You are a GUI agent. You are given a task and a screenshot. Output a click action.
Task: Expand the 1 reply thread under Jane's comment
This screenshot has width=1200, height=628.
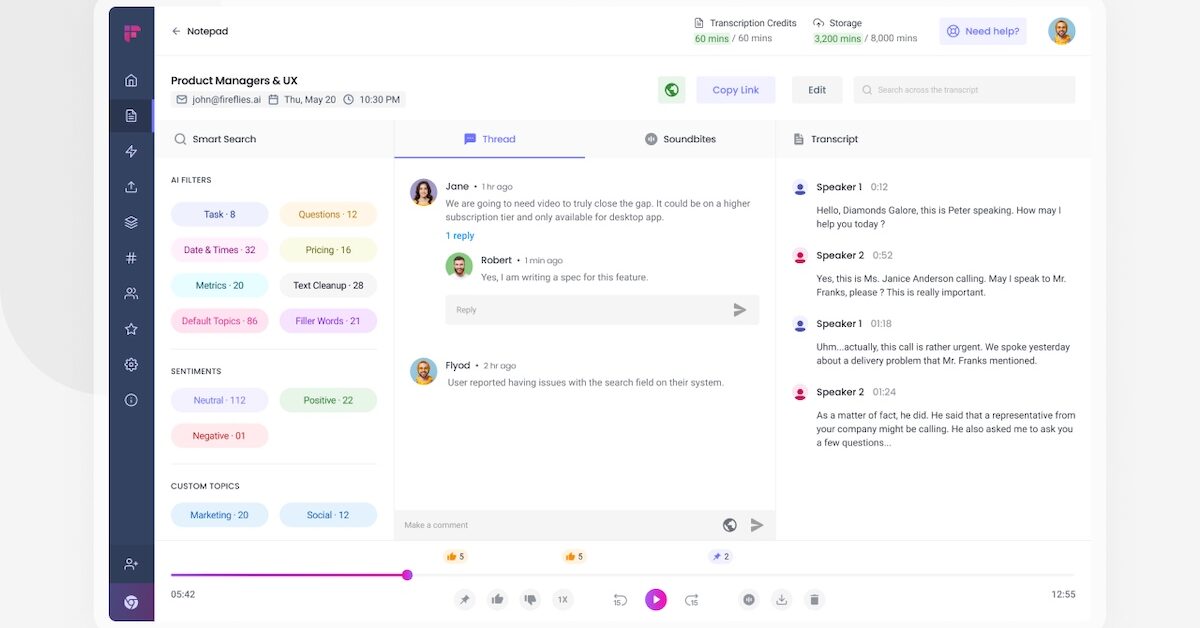point(460,235)
